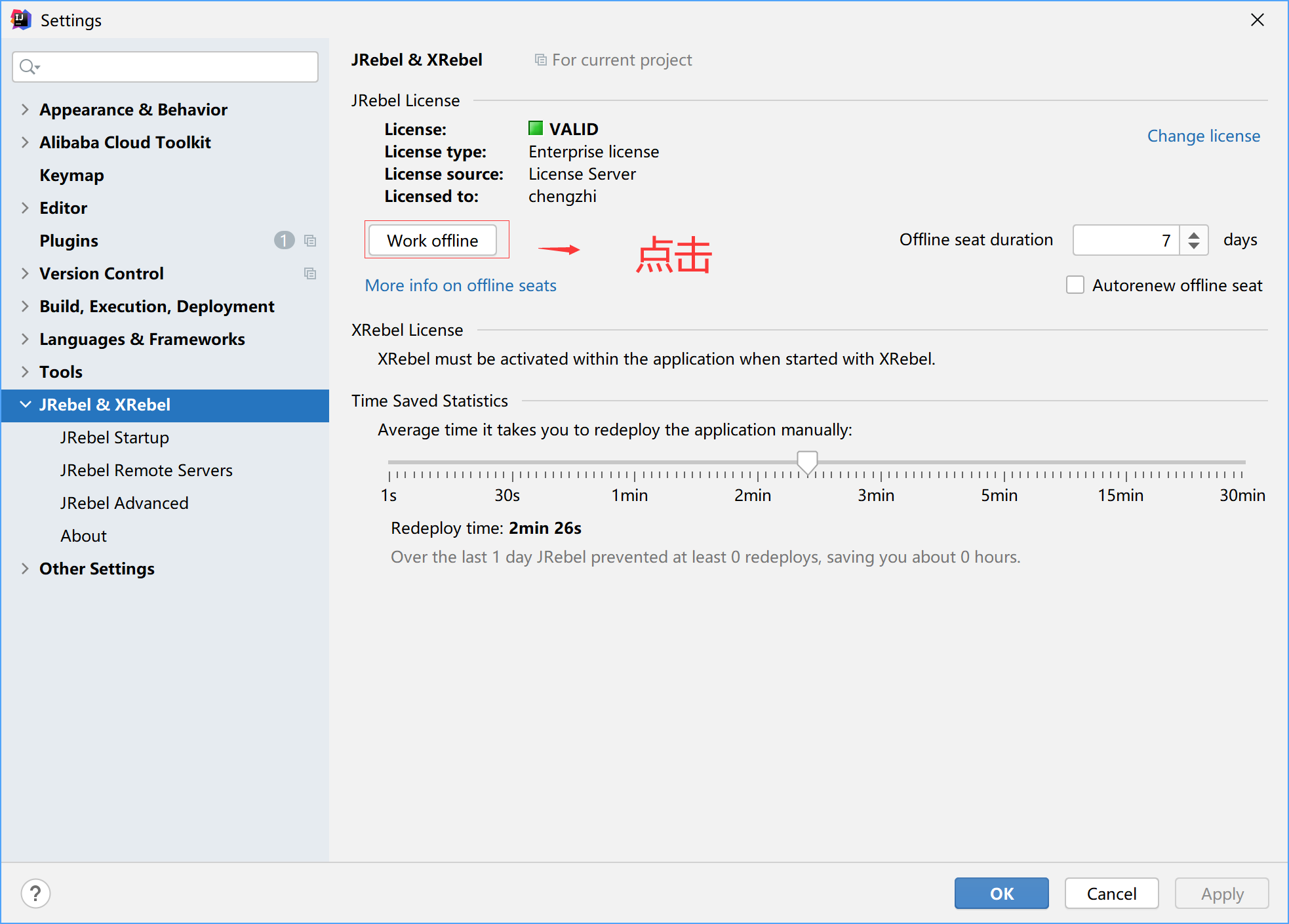
Task: Enable Autorenew offline seat checkbox
Action: pos(1075,285)
